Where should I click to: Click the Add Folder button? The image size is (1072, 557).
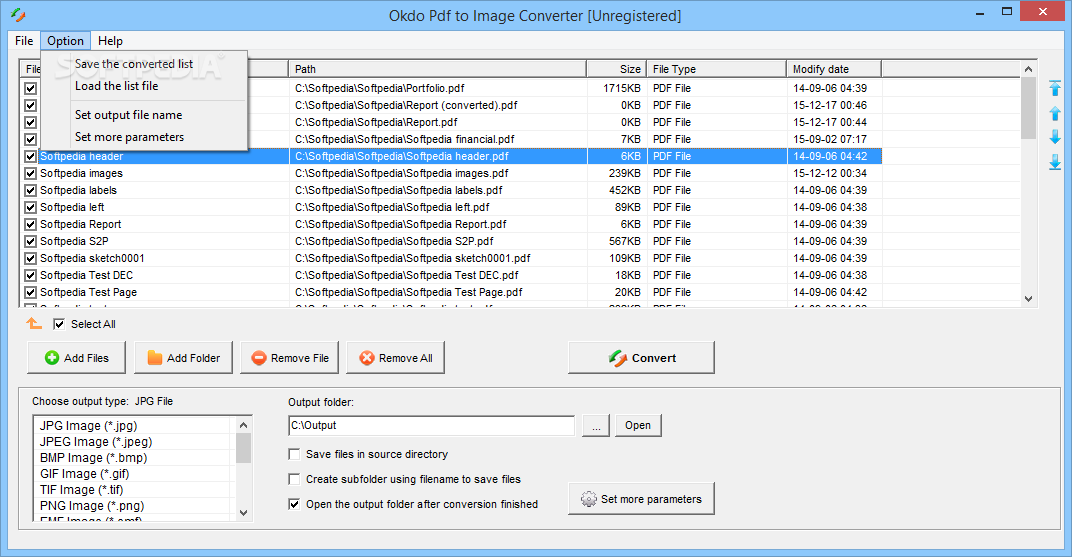pos(183,357)
